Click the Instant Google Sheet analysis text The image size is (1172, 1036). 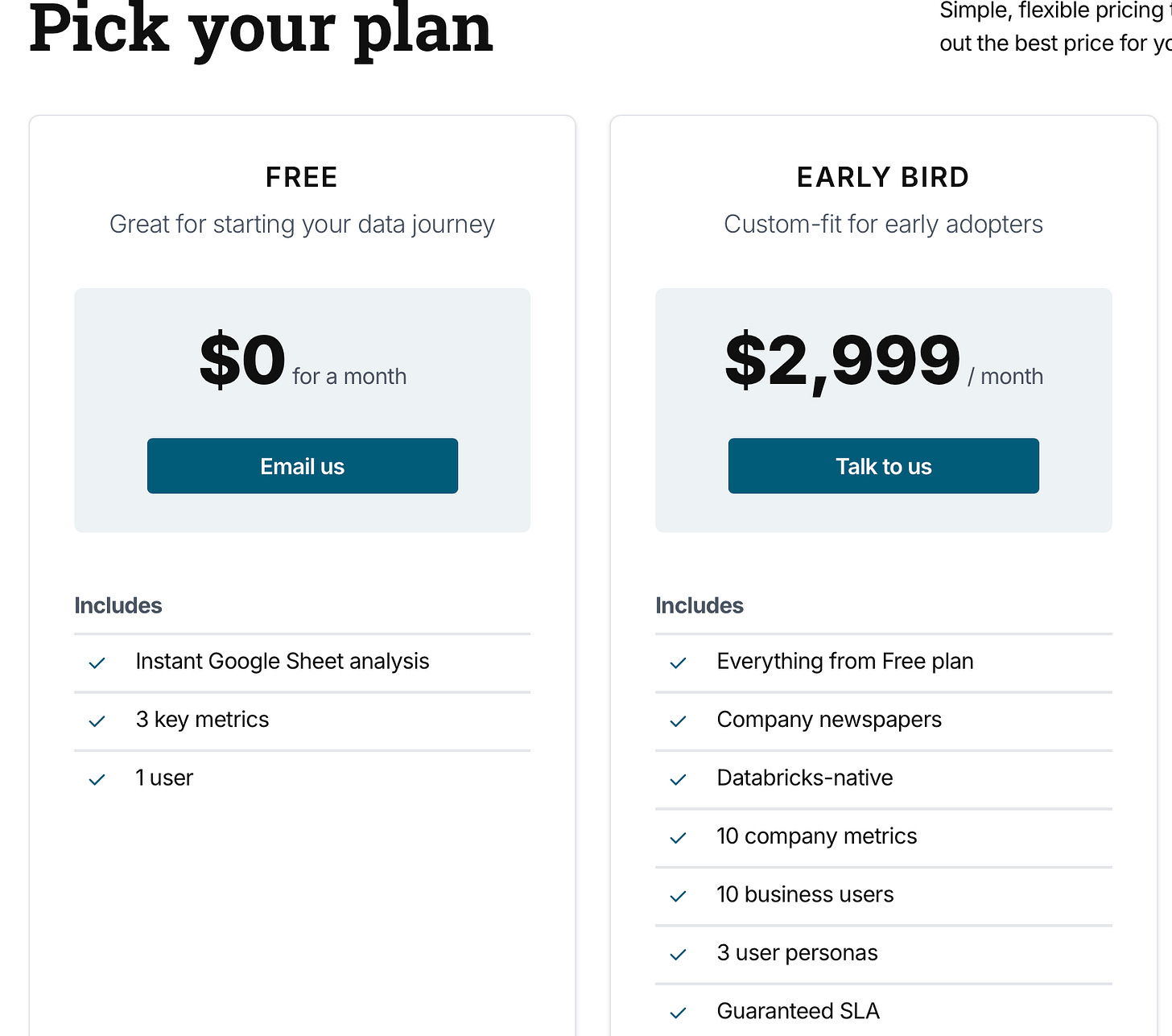coord(283,662)
